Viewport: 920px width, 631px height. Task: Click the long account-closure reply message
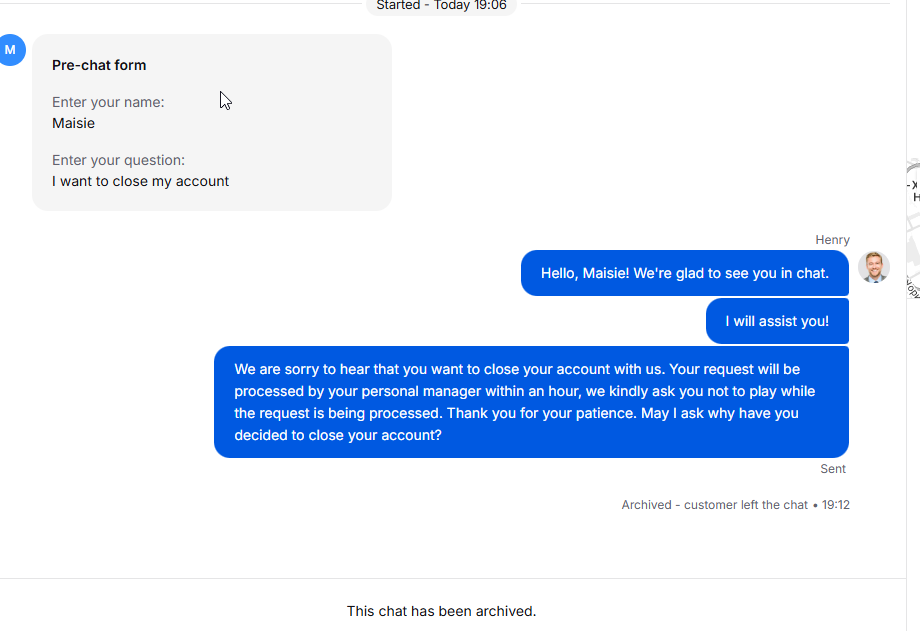coord(531,402)
